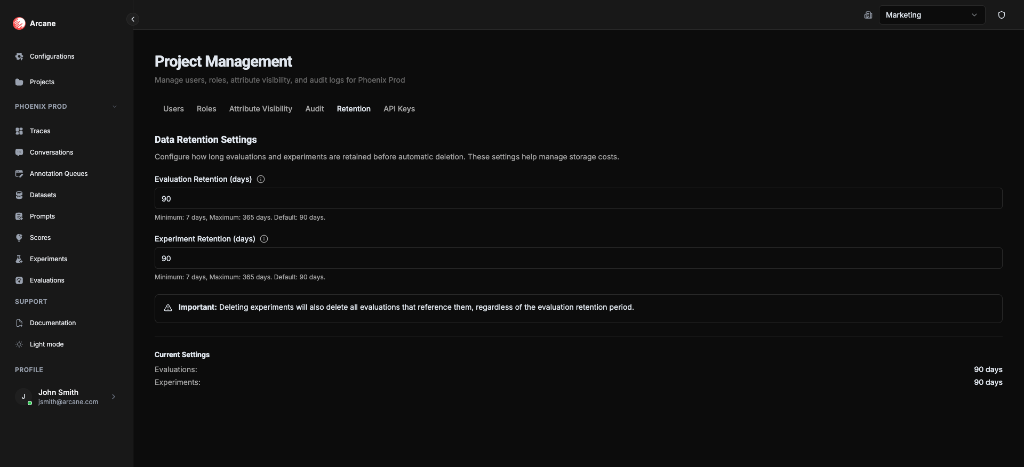Click the PHOENIX PROD section label
Image resolution: width=1024 pixels, height=467 pixels.
pos(40,107)
